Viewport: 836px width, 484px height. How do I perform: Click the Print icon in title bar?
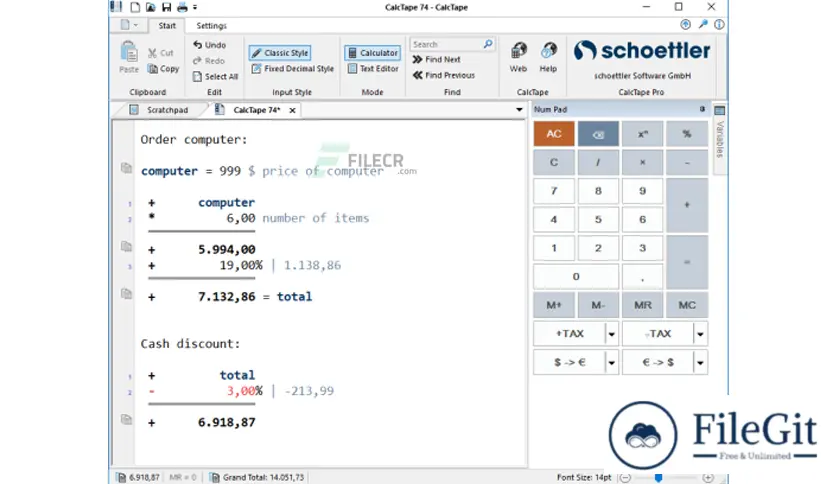coord(182,7)
